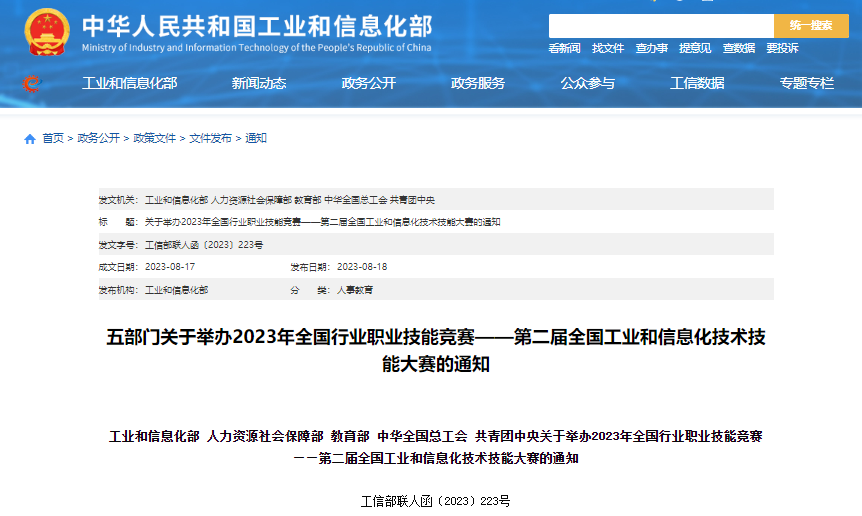862x516 pixels.
Task: Open the 工信数据 navigation menu
Action: coord(697,84)
